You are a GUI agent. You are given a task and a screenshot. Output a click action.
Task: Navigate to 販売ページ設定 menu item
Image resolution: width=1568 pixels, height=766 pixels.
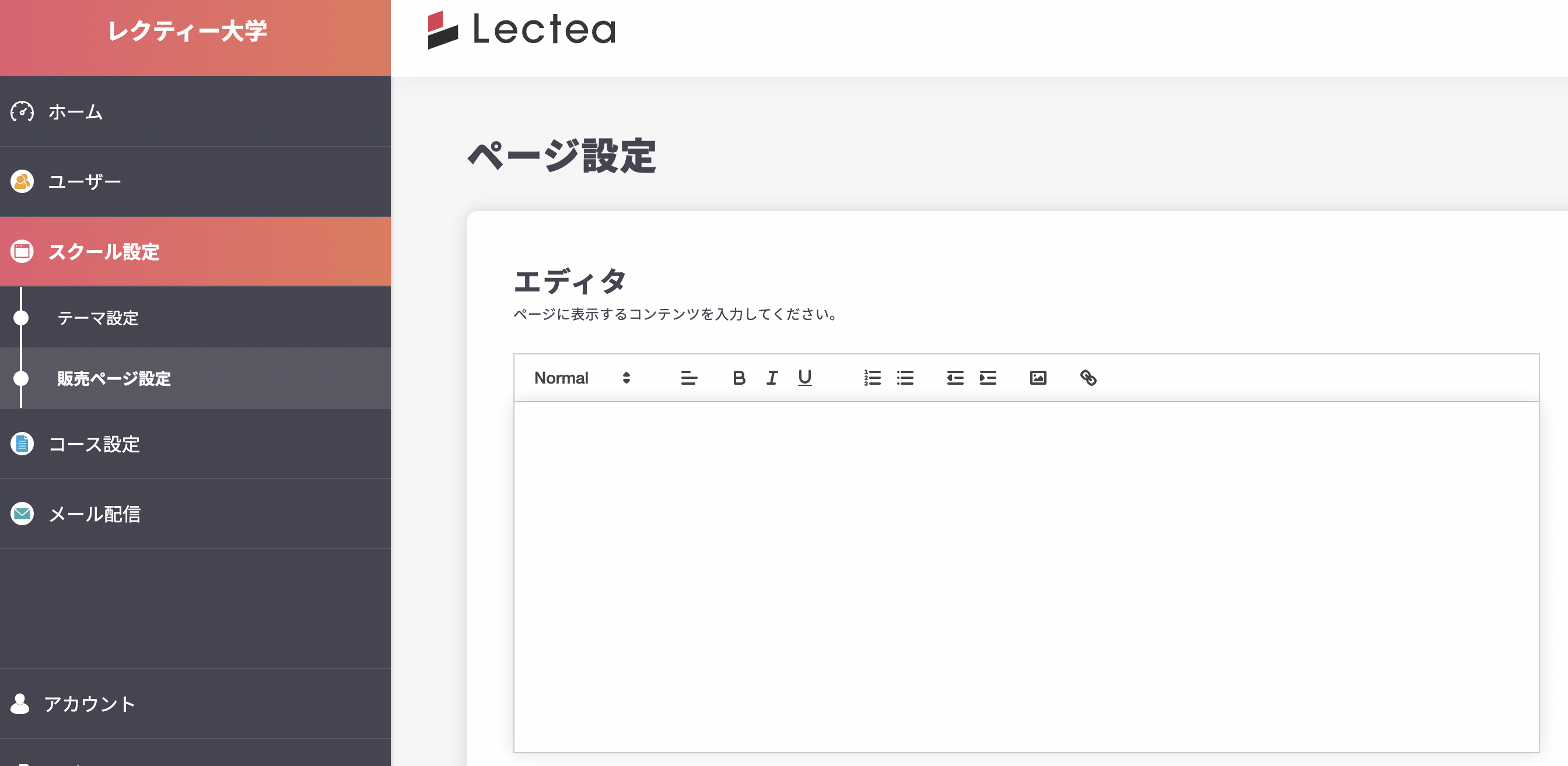point(112,378)
